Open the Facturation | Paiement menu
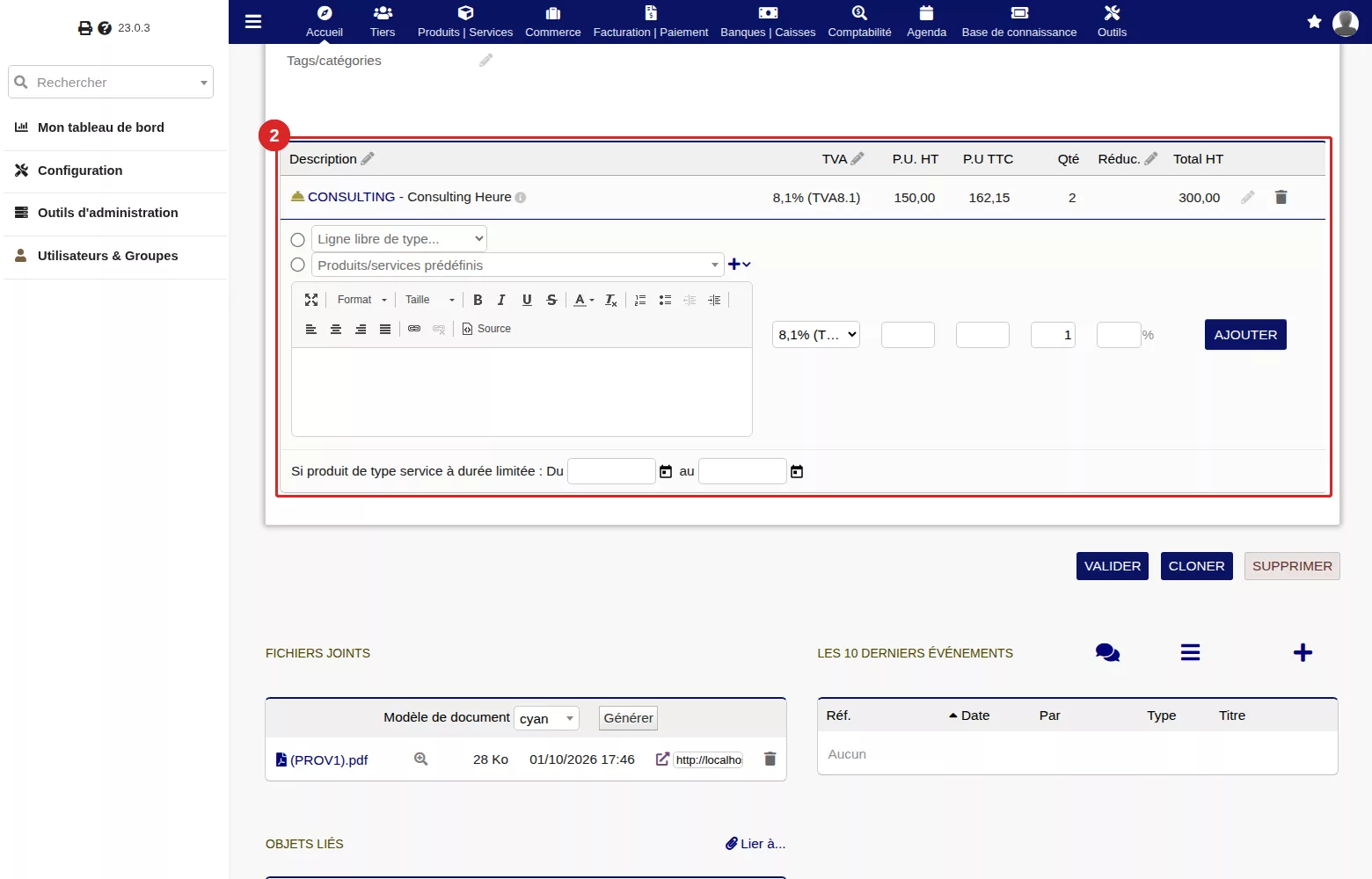The image size is (1372, 879). pyautogui.click(x=651, y=22)
